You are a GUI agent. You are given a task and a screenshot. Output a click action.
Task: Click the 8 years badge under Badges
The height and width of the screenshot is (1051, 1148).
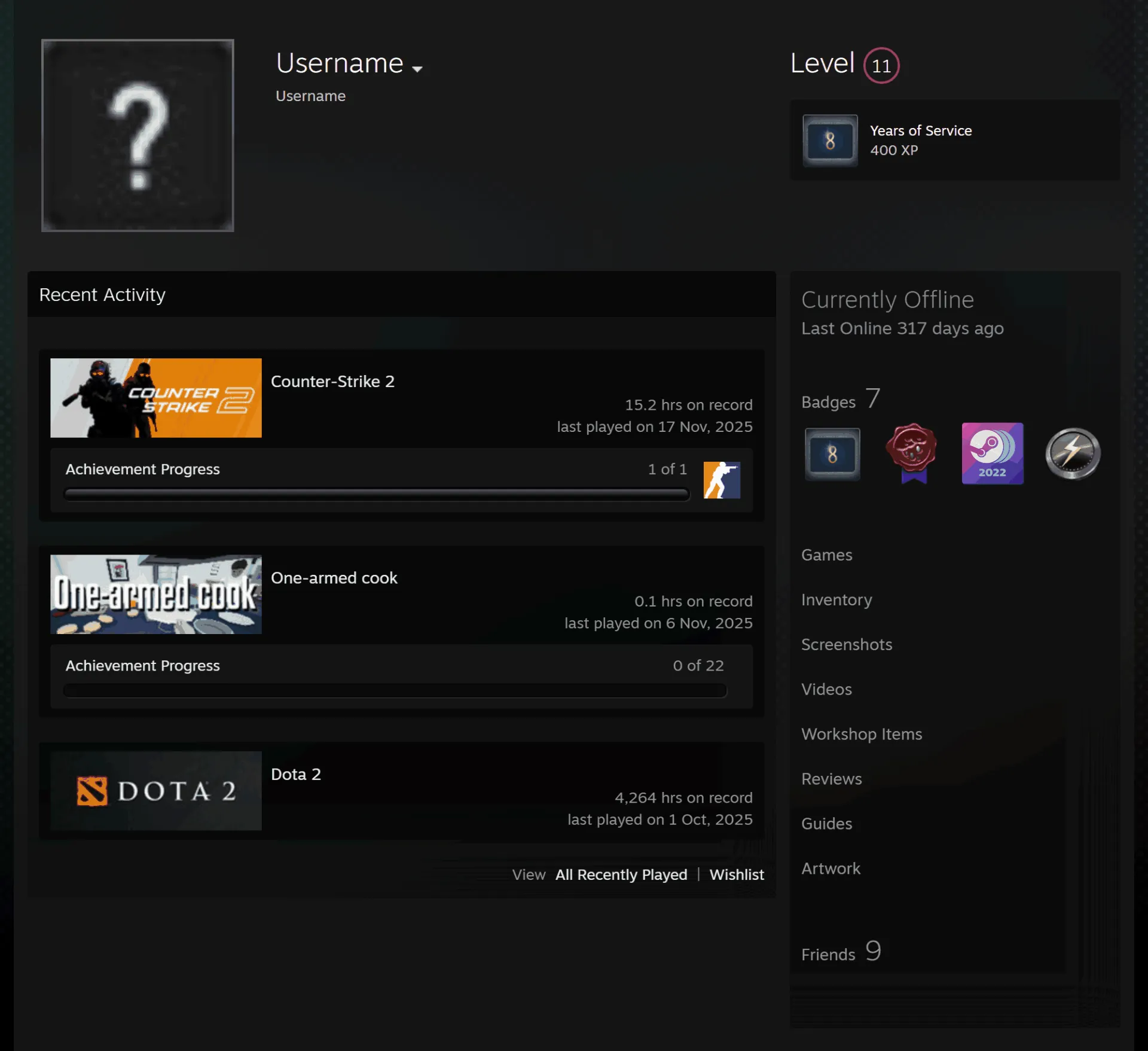[832, 454]
